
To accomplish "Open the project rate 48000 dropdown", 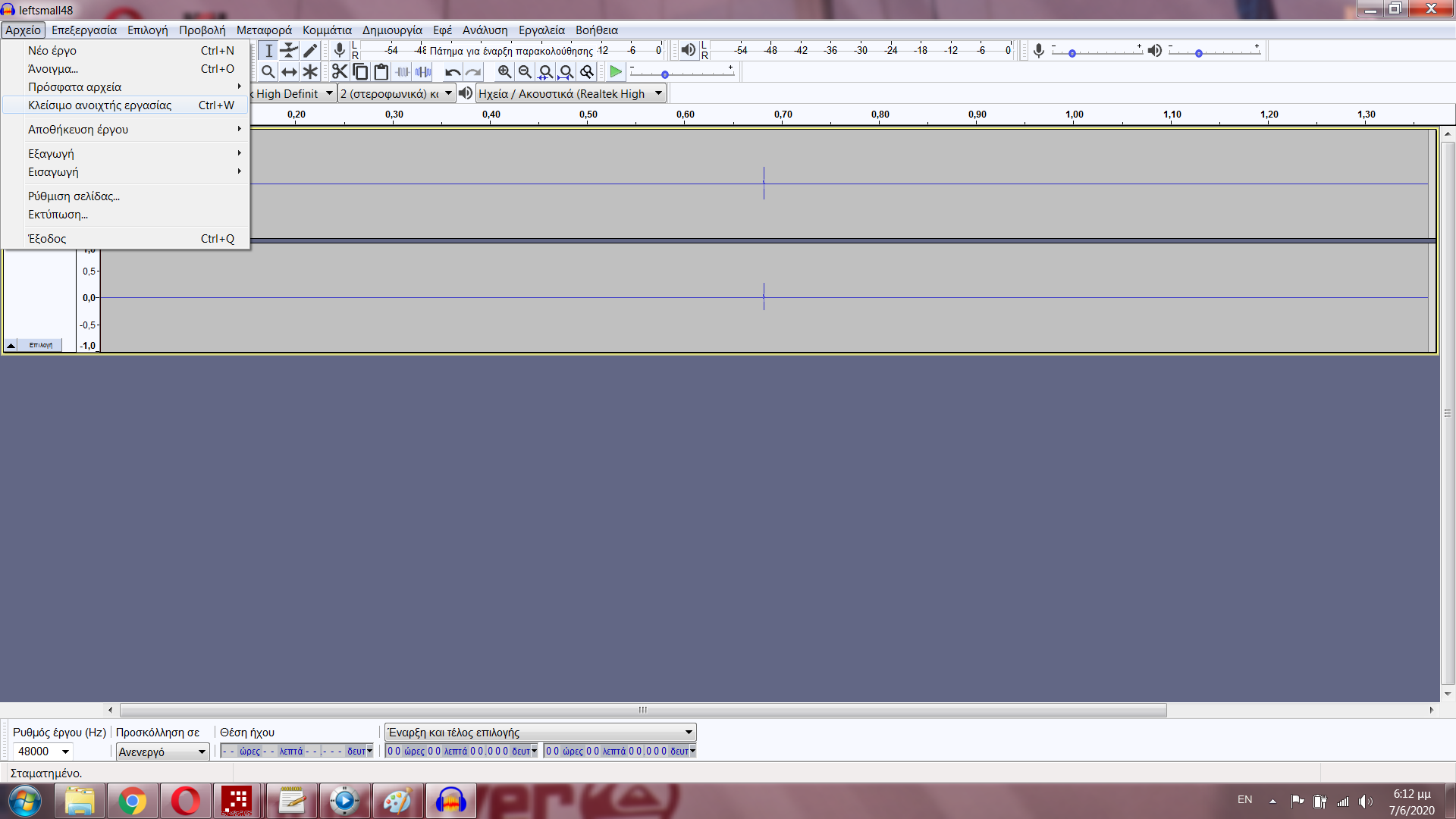I will point(66,752).
